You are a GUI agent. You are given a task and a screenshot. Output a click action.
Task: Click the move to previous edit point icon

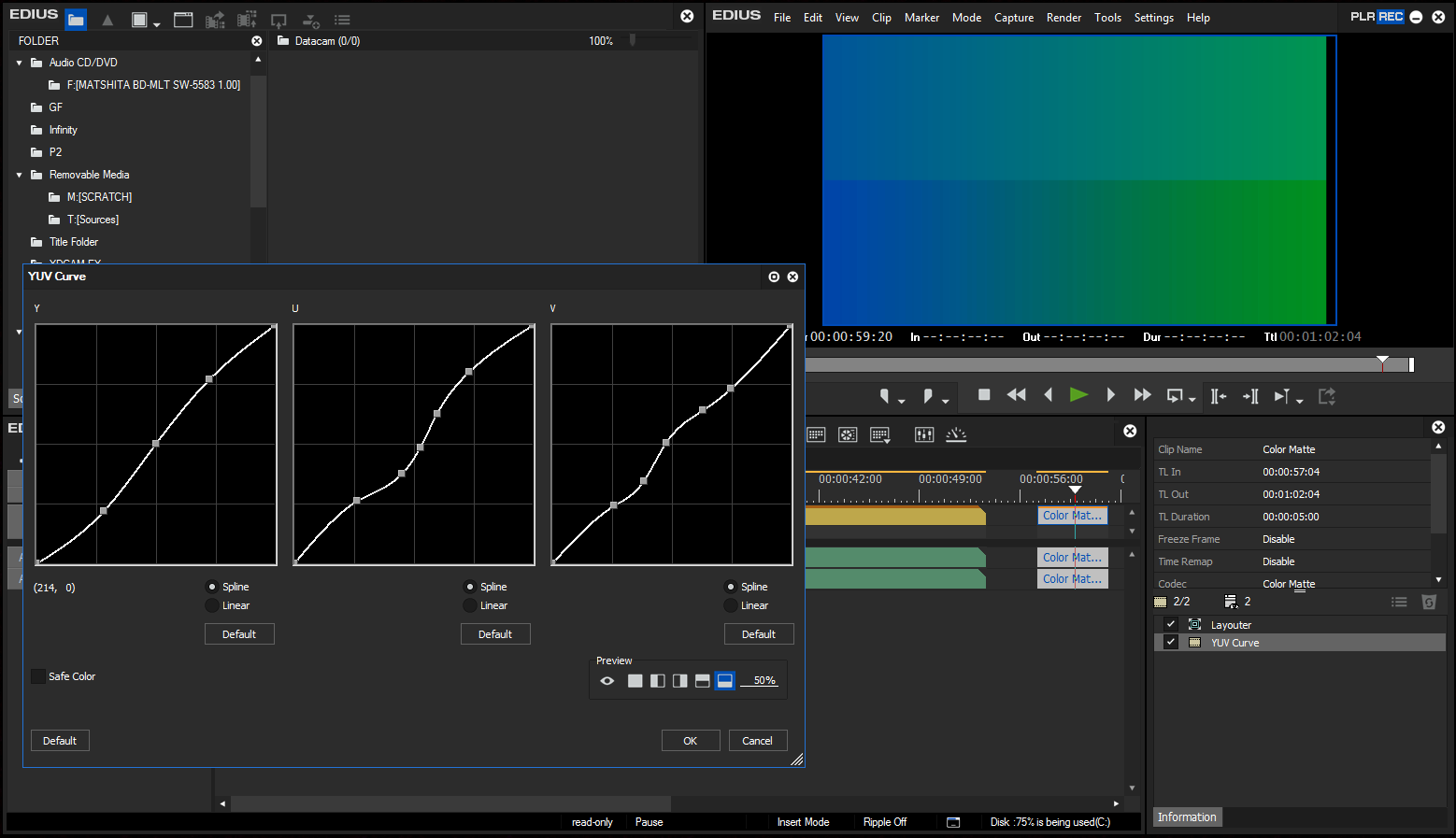pos(1218,396)
